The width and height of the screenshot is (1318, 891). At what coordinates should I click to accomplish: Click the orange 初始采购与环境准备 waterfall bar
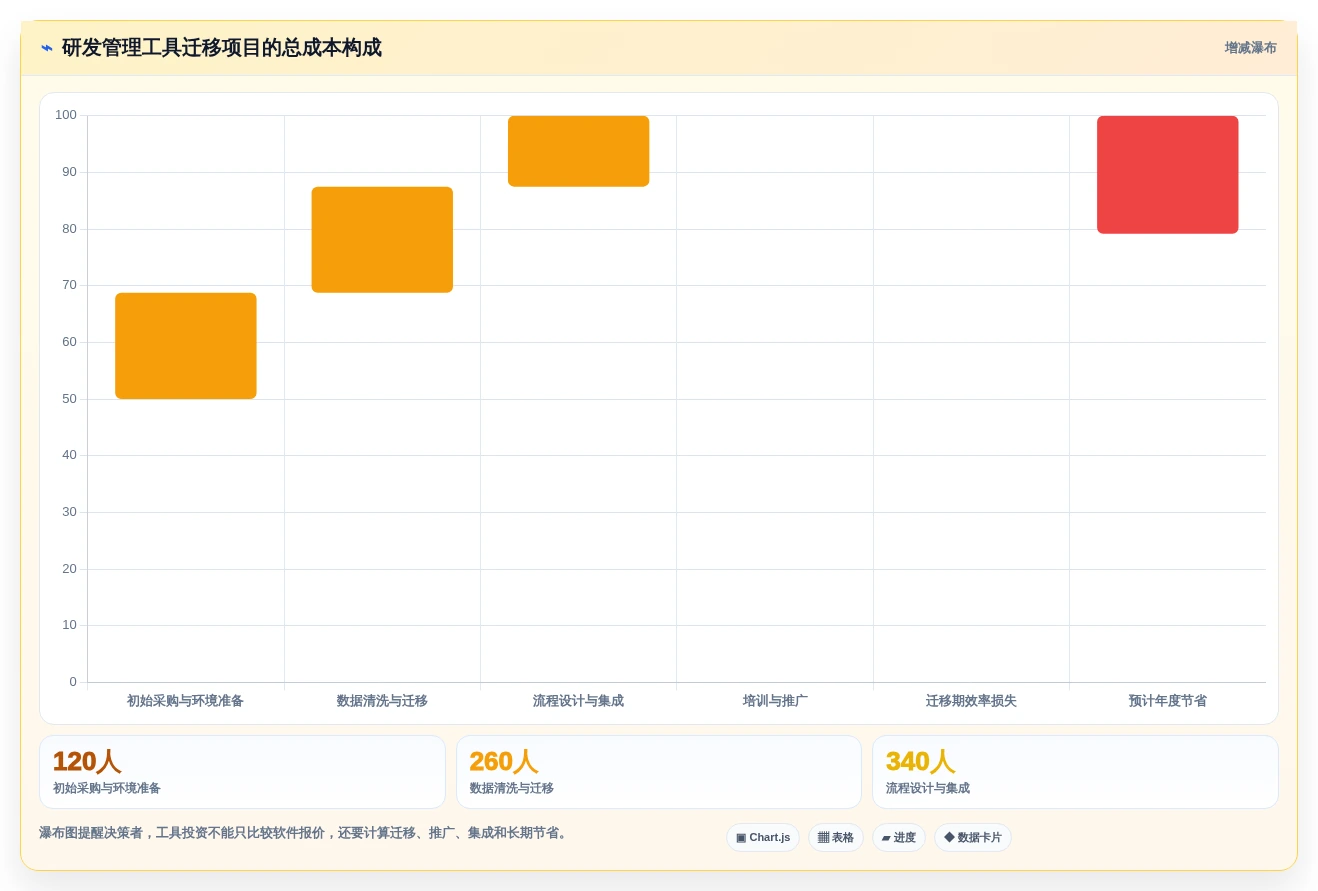click(186, 346)
